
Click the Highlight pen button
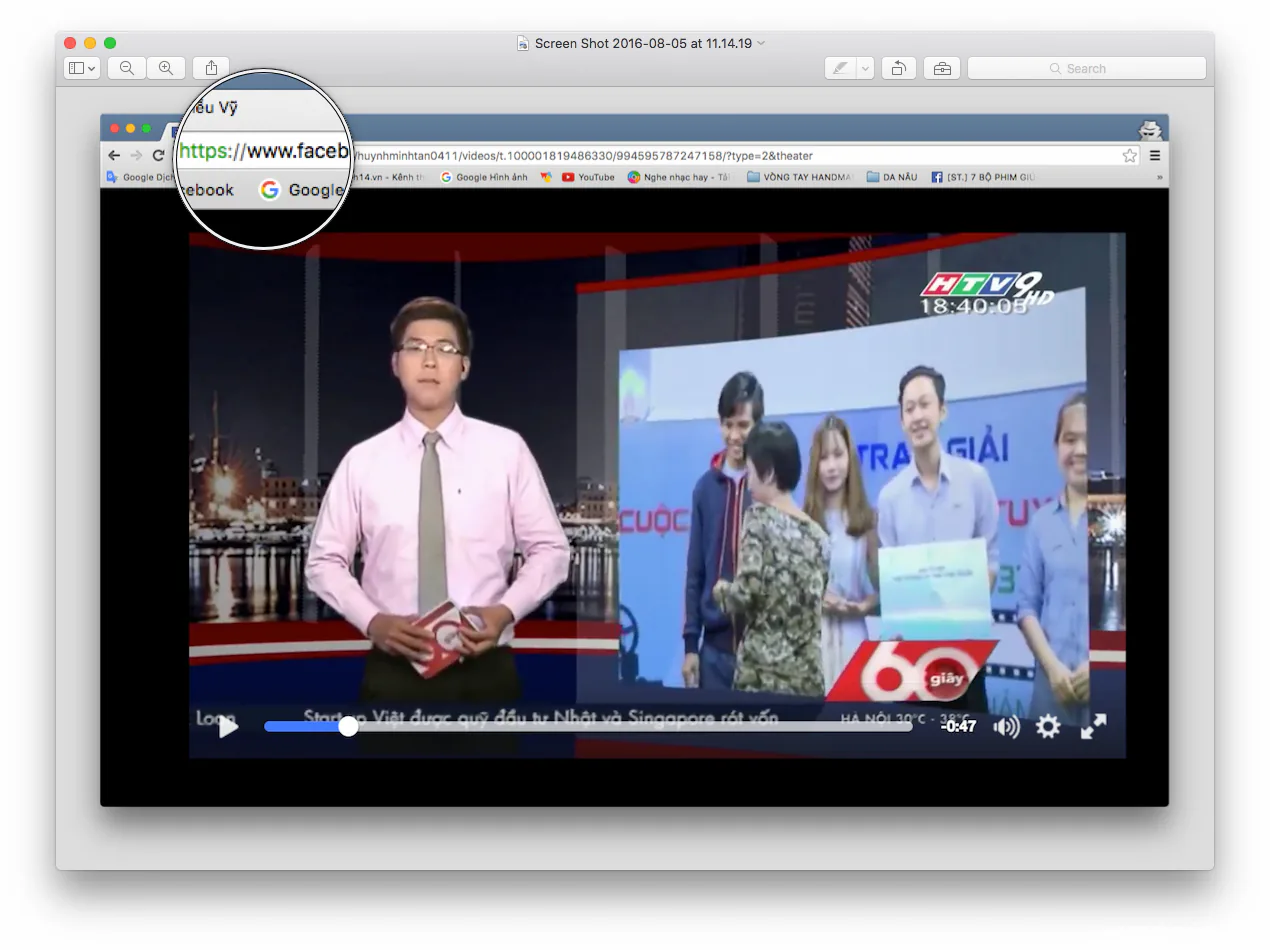click(x=840, y=68)
